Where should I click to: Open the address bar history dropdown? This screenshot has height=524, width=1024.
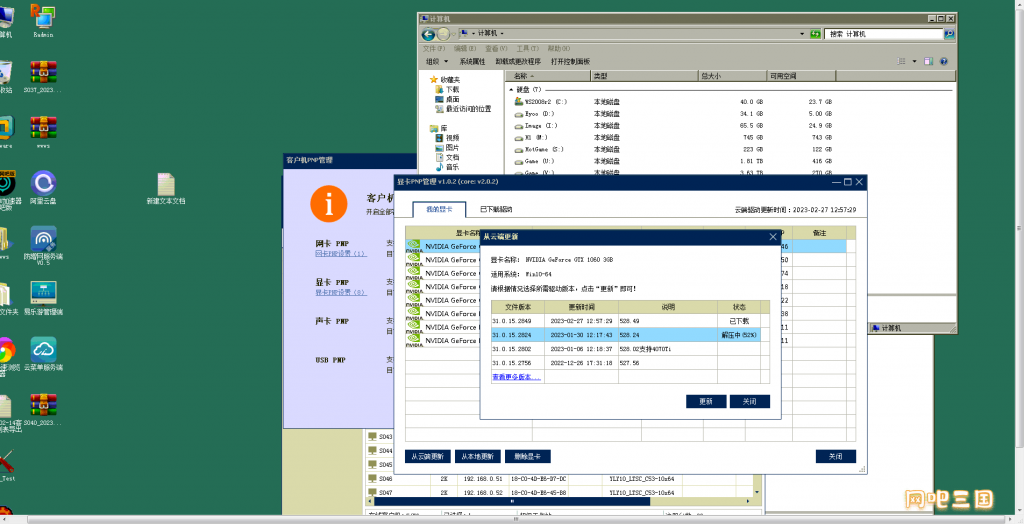tap(802, 34)
